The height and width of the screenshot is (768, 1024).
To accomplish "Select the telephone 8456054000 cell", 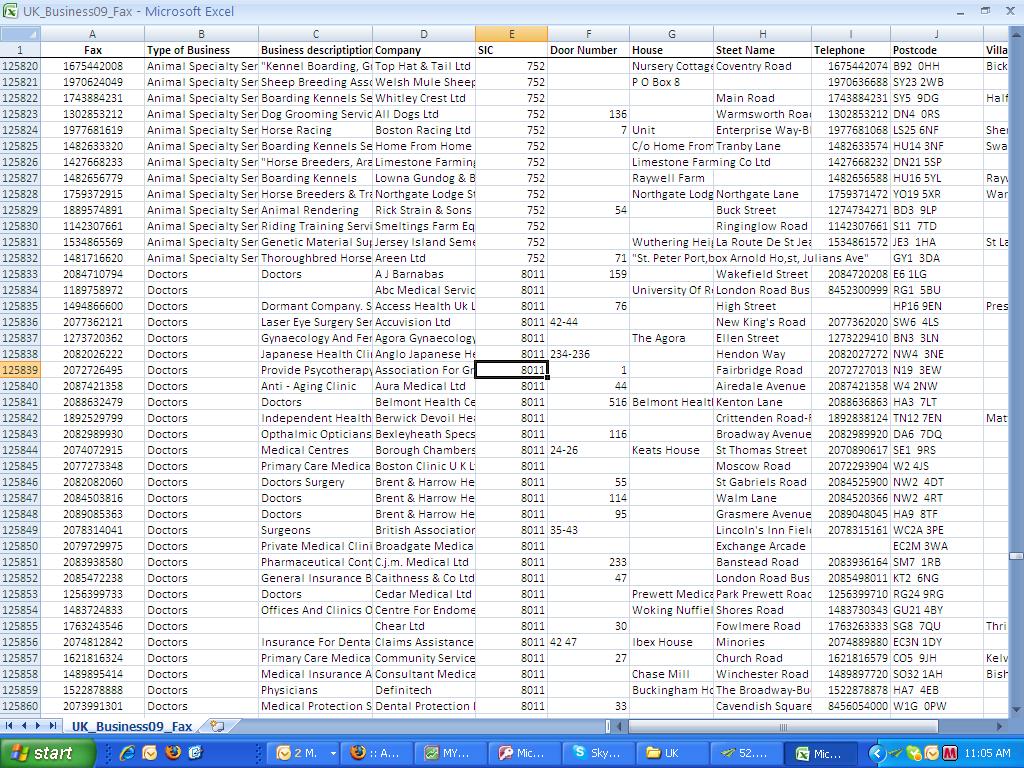I will [850, 706].
